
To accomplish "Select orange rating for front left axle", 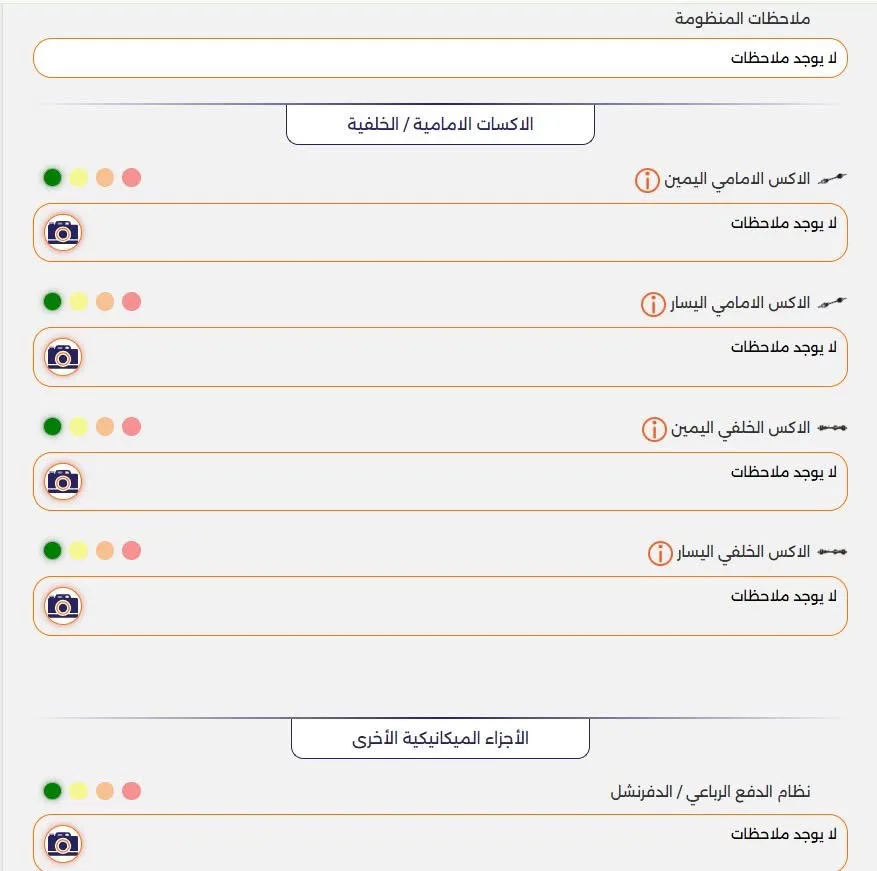I will (104, 301).
